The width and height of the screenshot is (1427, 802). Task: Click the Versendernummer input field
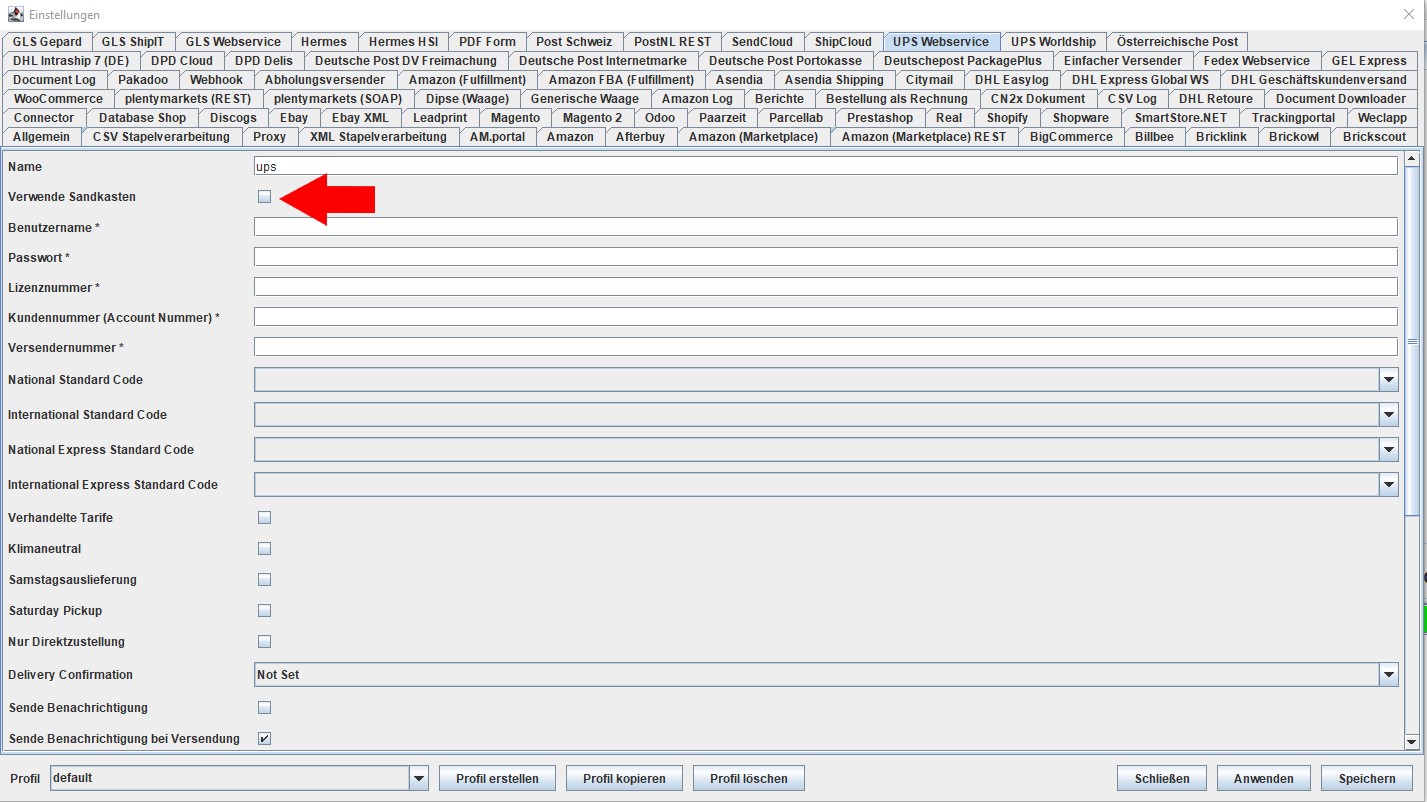point(826,347)
